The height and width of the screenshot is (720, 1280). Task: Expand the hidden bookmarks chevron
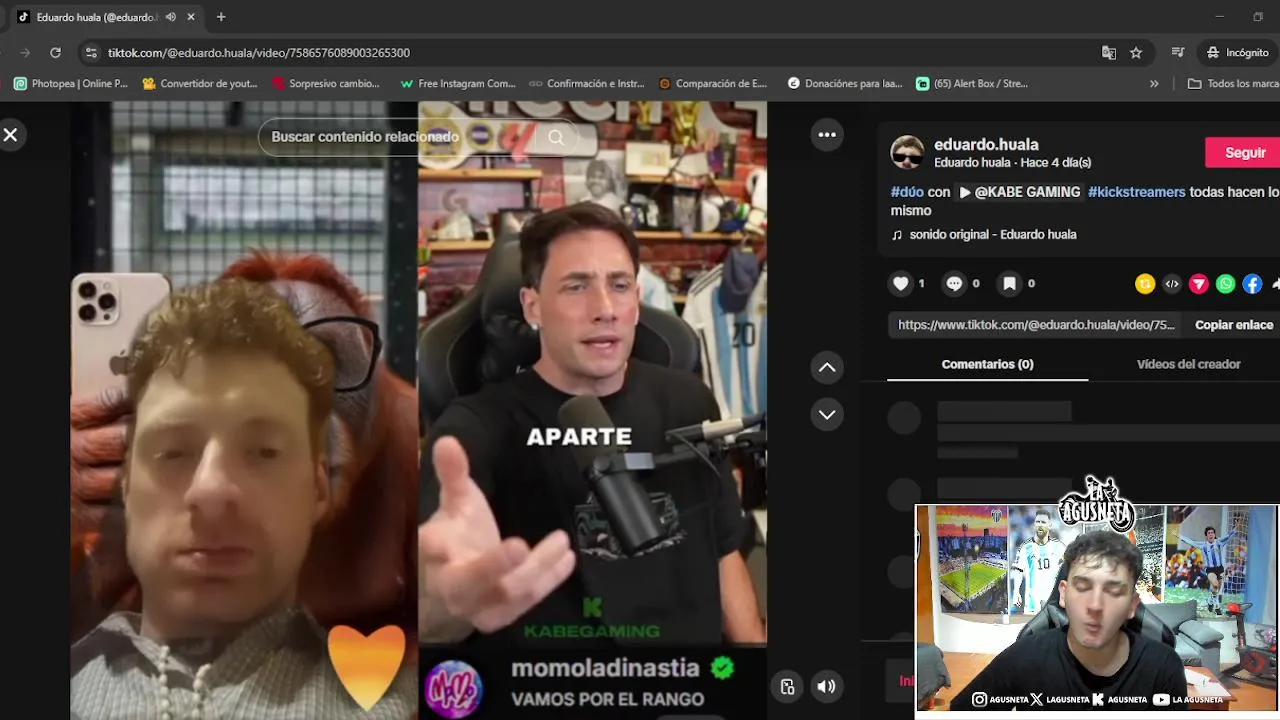[1154, 84]
